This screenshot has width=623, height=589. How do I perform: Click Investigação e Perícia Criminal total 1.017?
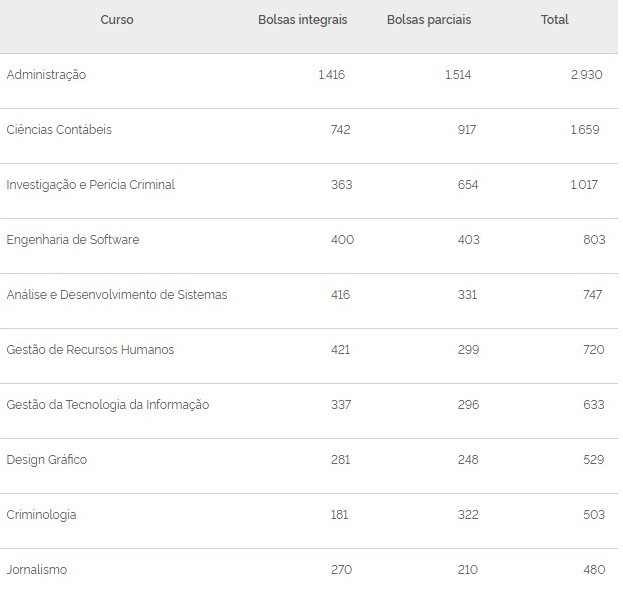pyautogui.click(x=584, y=185)
